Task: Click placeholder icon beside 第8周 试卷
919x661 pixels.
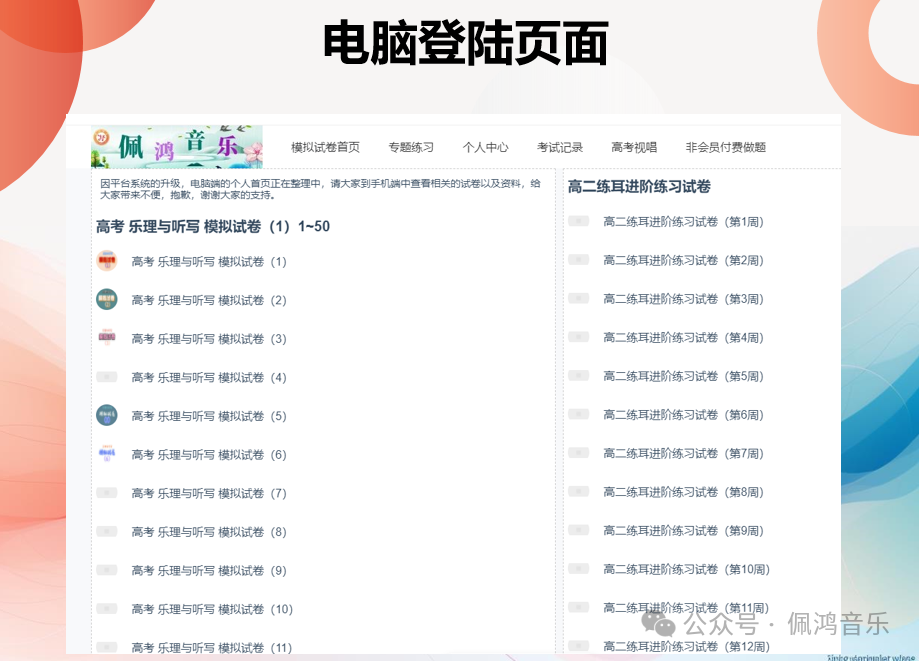Action: click(578, 491)
